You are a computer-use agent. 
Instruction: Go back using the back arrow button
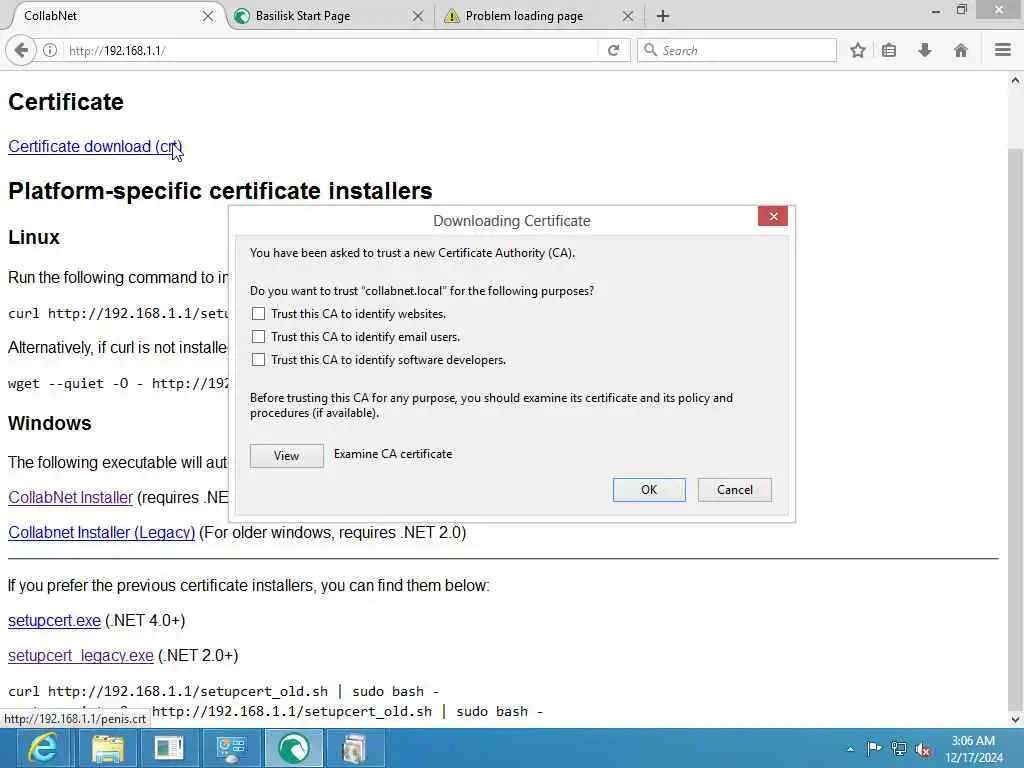coord(21,50)
